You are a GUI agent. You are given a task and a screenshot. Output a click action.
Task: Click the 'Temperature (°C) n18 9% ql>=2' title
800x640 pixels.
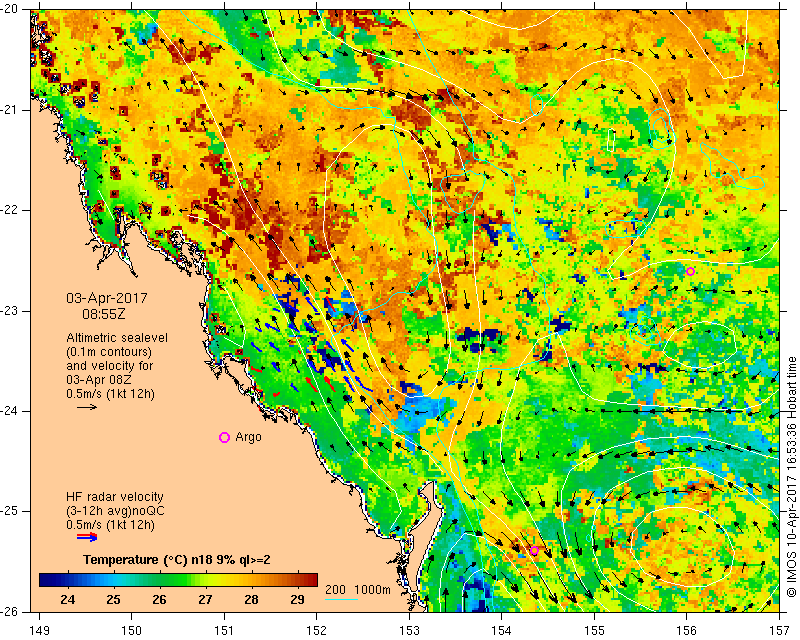coord(177,560)
